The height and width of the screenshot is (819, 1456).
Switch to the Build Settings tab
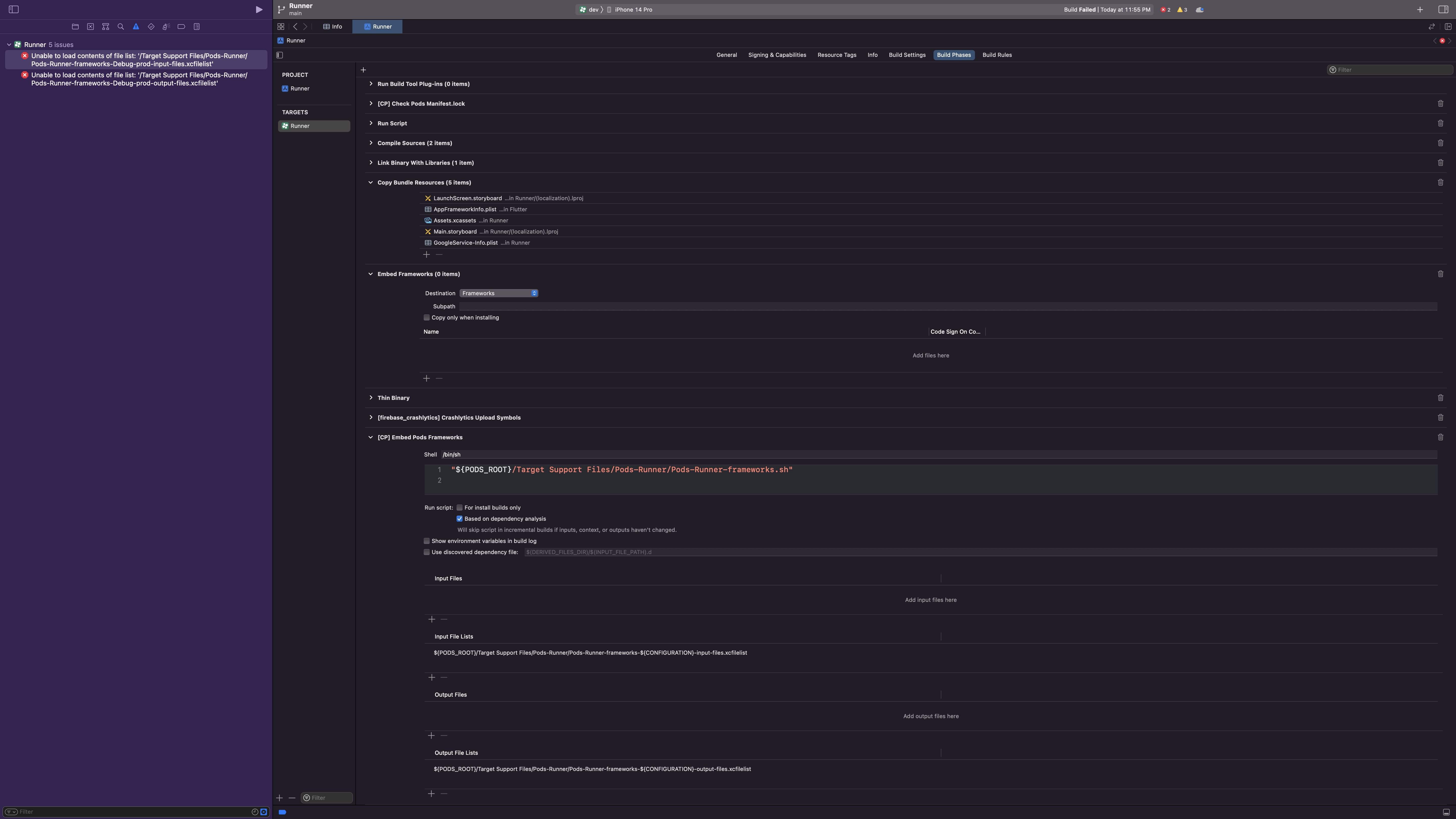pyautogui.click(x=907, y=55)
